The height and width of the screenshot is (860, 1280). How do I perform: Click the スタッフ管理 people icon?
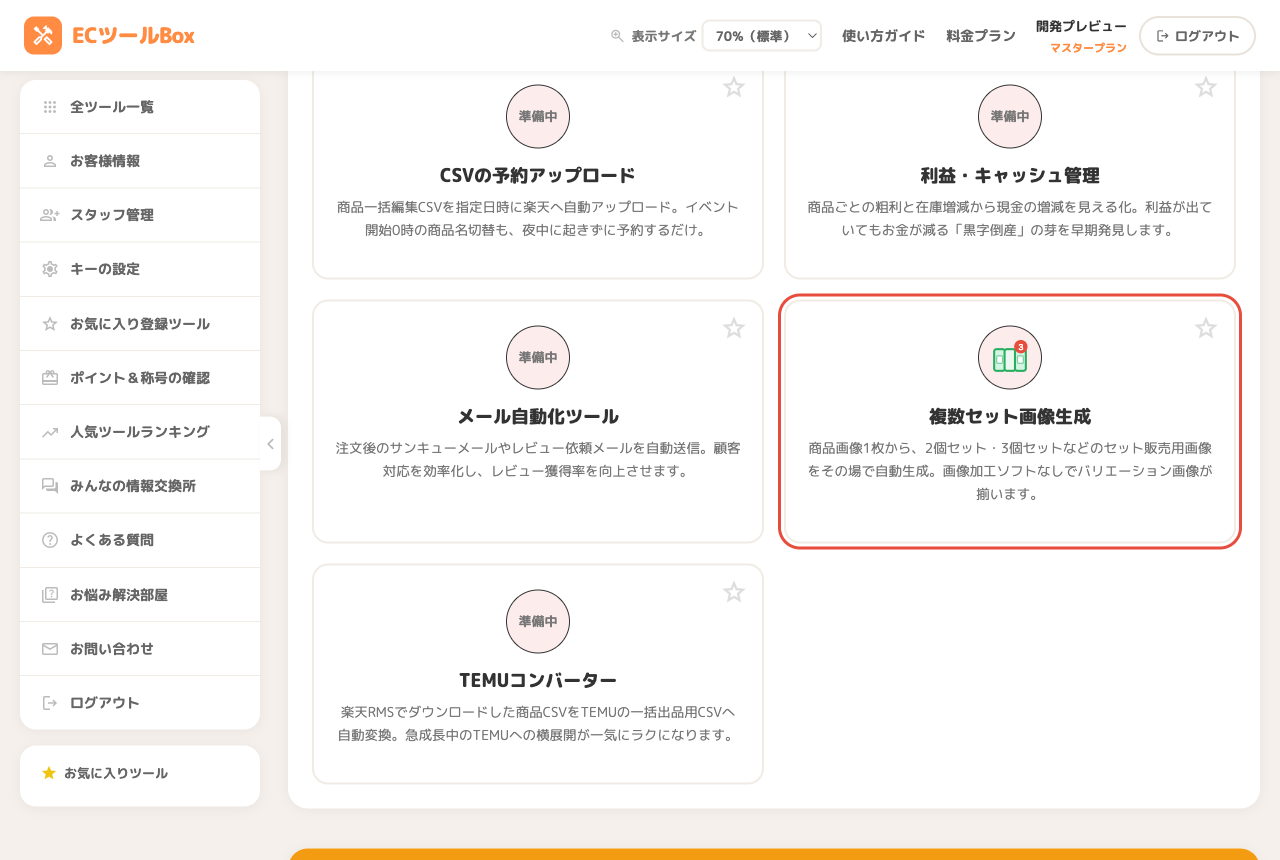pyautogui.click(x=50, y=215)
